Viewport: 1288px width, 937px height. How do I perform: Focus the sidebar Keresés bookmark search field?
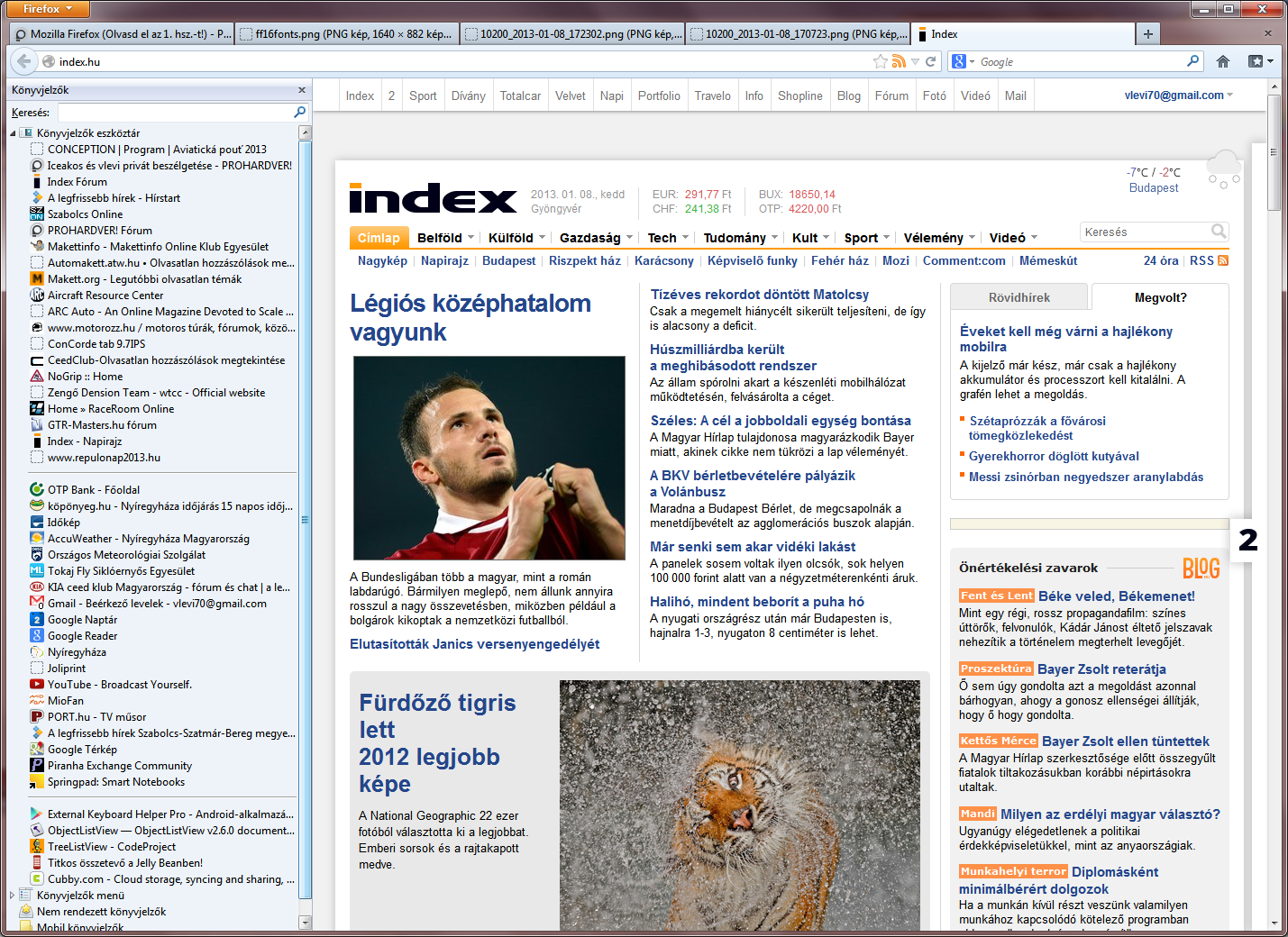coord(175,113)
